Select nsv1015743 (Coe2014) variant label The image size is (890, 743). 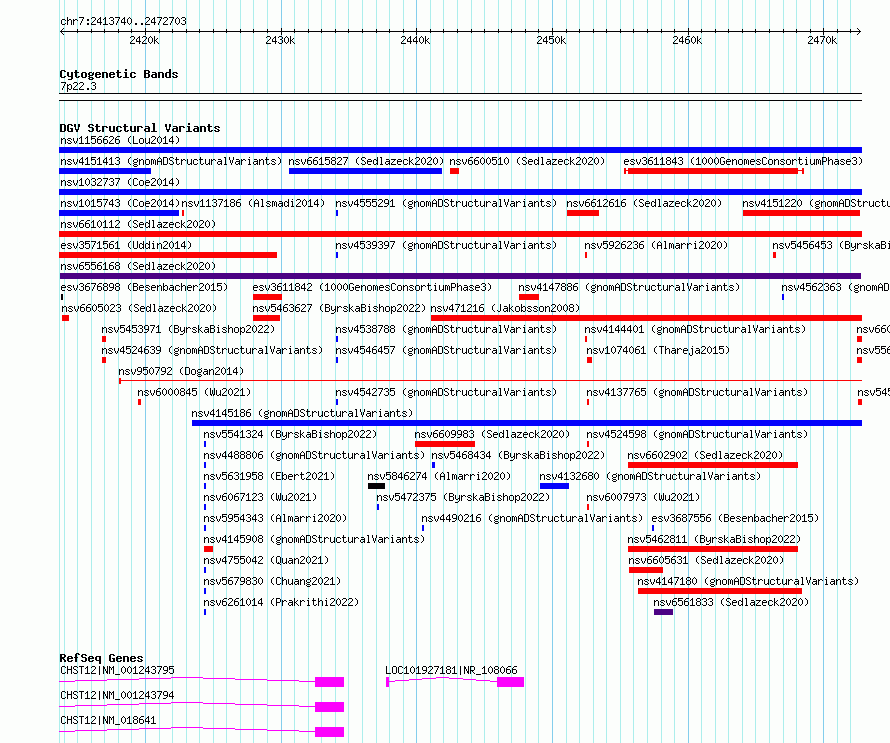120,203
